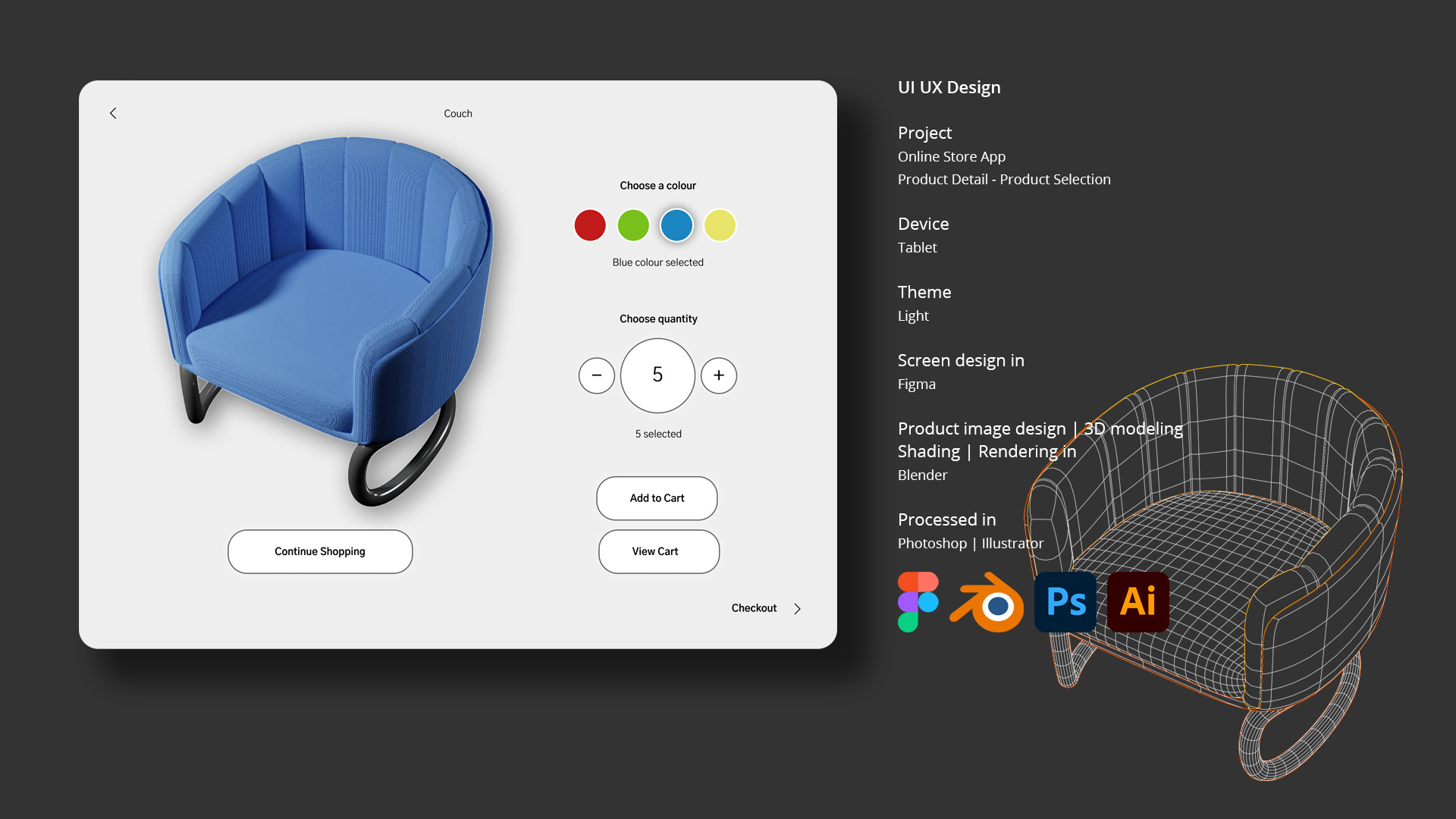Click the Blender logo icon

click(x=987, y=603)
